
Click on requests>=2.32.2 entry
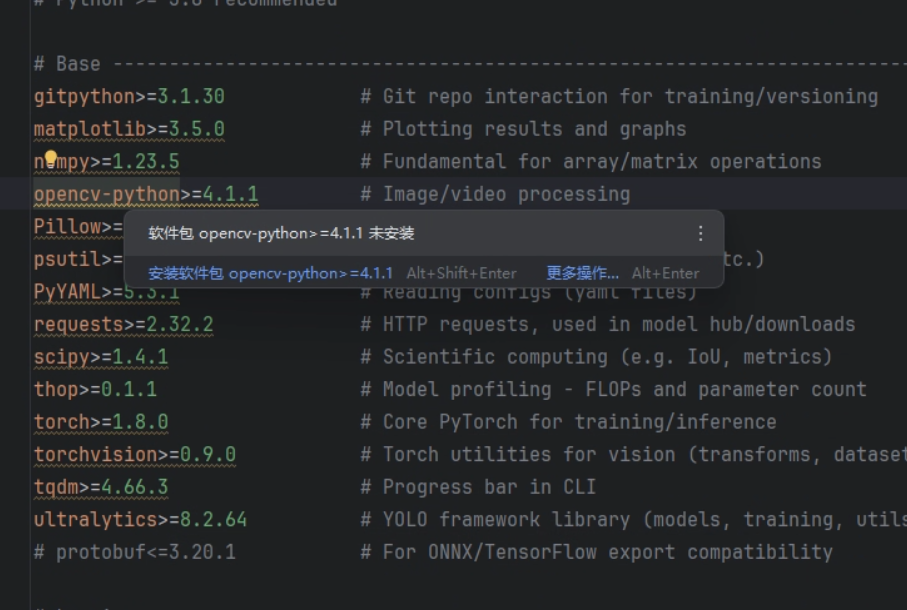point(123,324)
